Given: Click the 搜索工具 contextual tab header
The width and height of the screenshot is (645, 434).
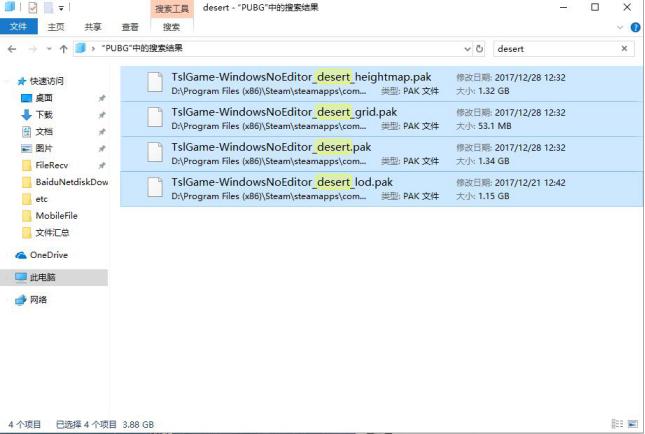Looking at the screenshot, I should (x=172, y=9).
